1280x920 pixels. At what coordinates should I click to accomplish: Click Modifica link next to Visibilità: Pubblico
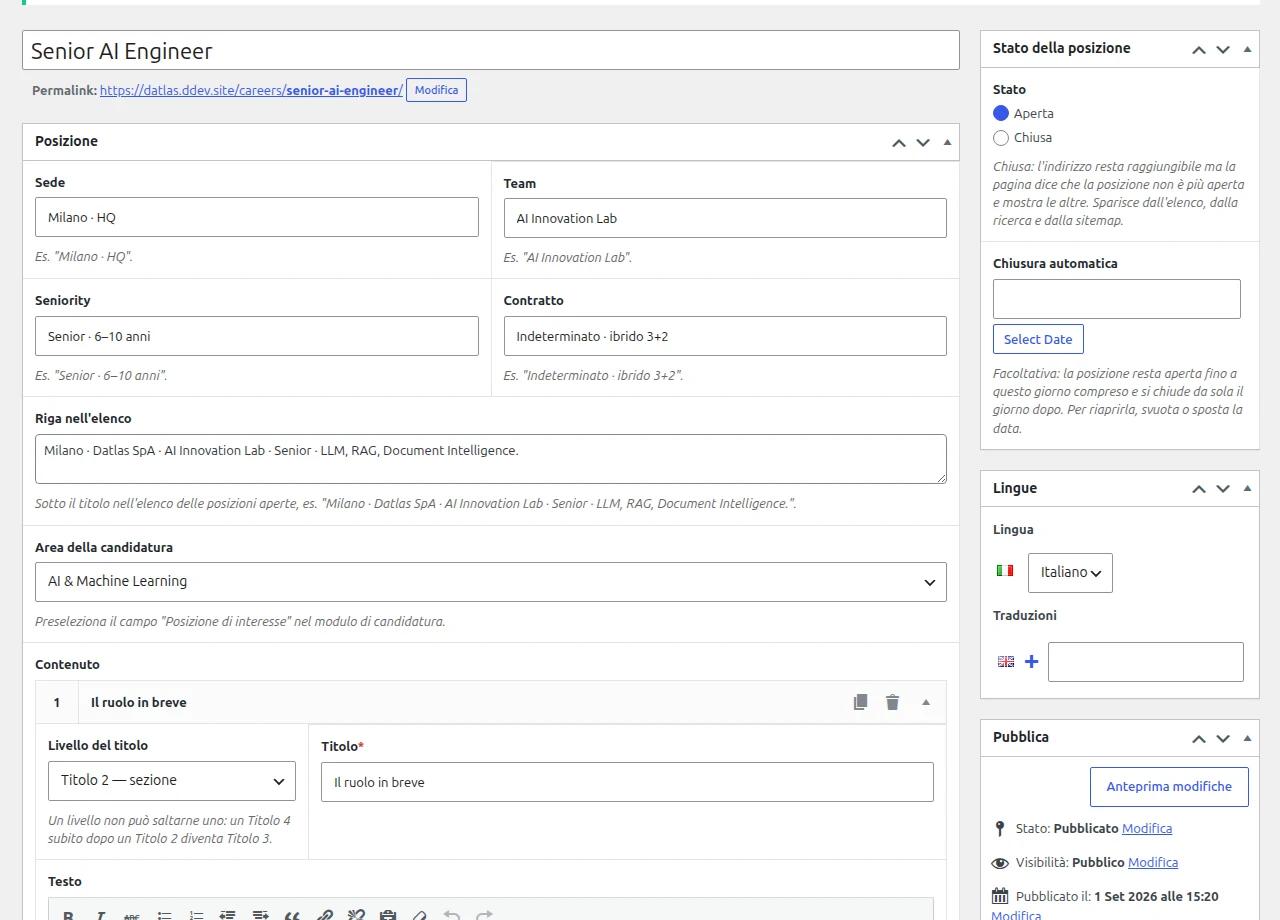click(1153, 862)
